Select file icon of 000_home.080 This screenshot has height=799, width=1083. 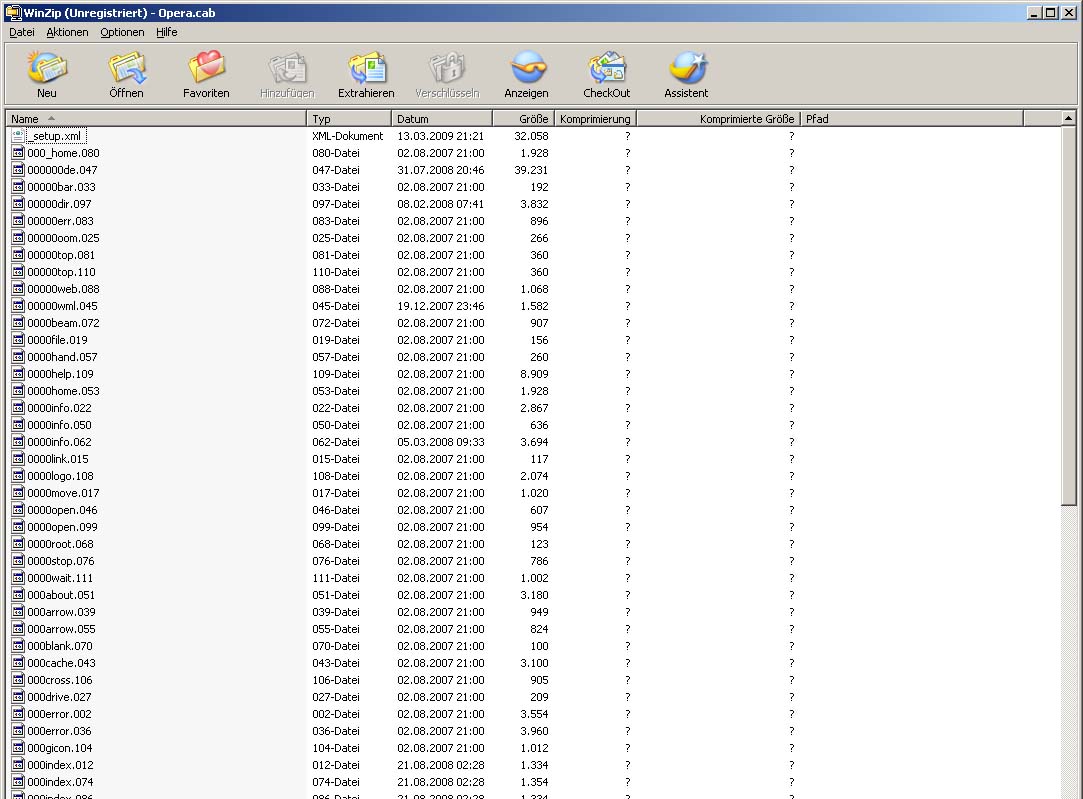[18, 153]
